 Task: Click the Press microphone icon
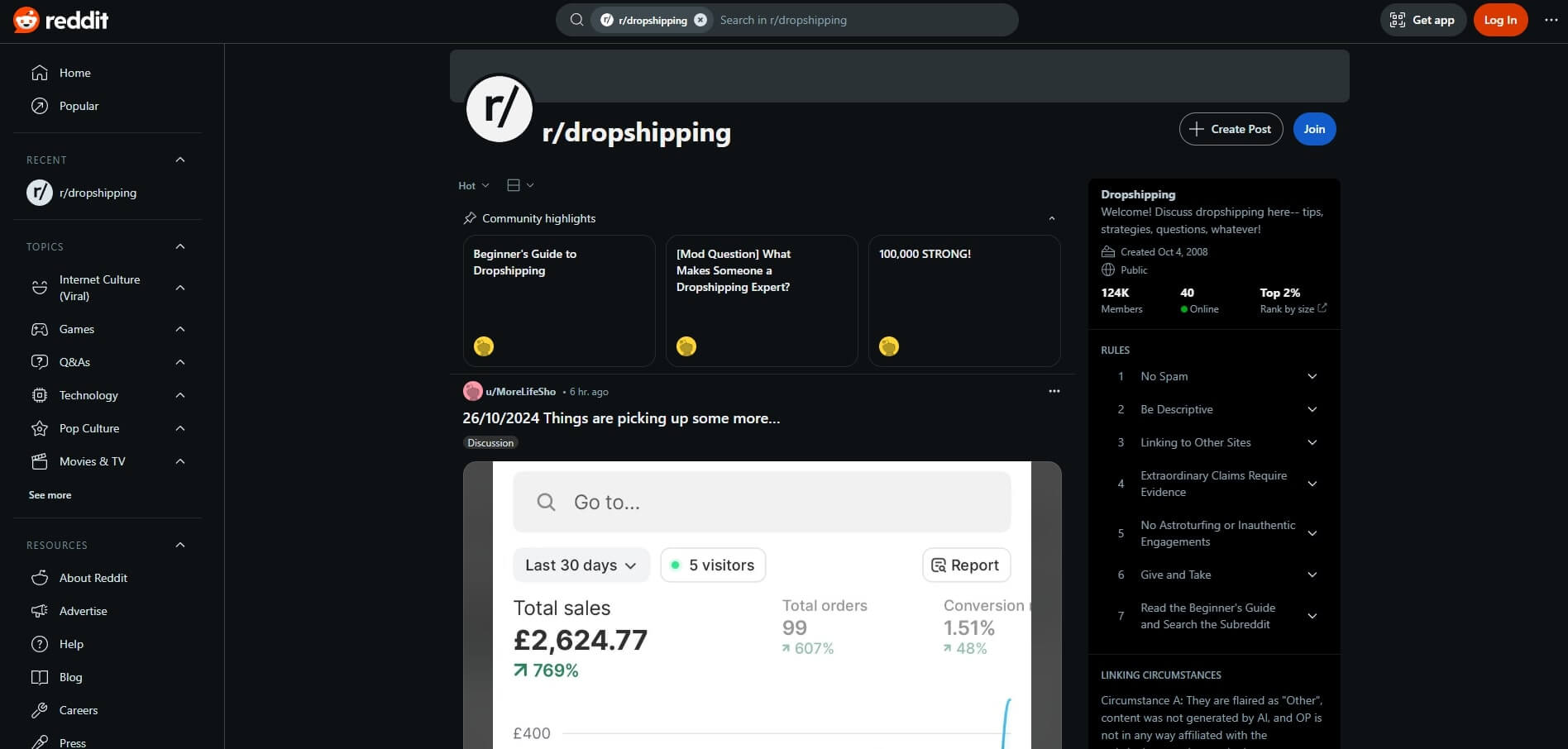(40, 742)
